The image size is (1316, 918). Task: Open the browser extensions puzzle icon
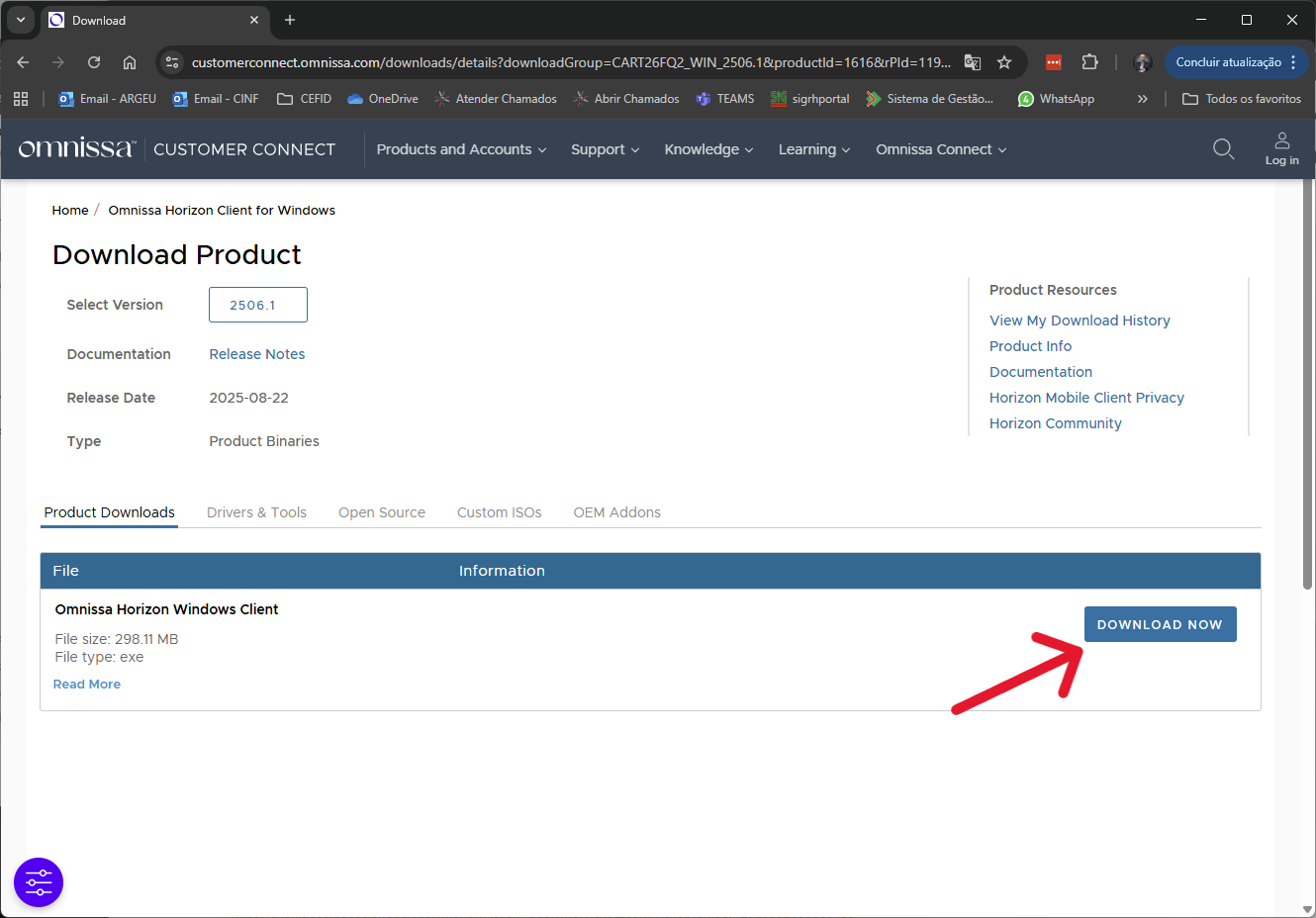[1089, 62]
